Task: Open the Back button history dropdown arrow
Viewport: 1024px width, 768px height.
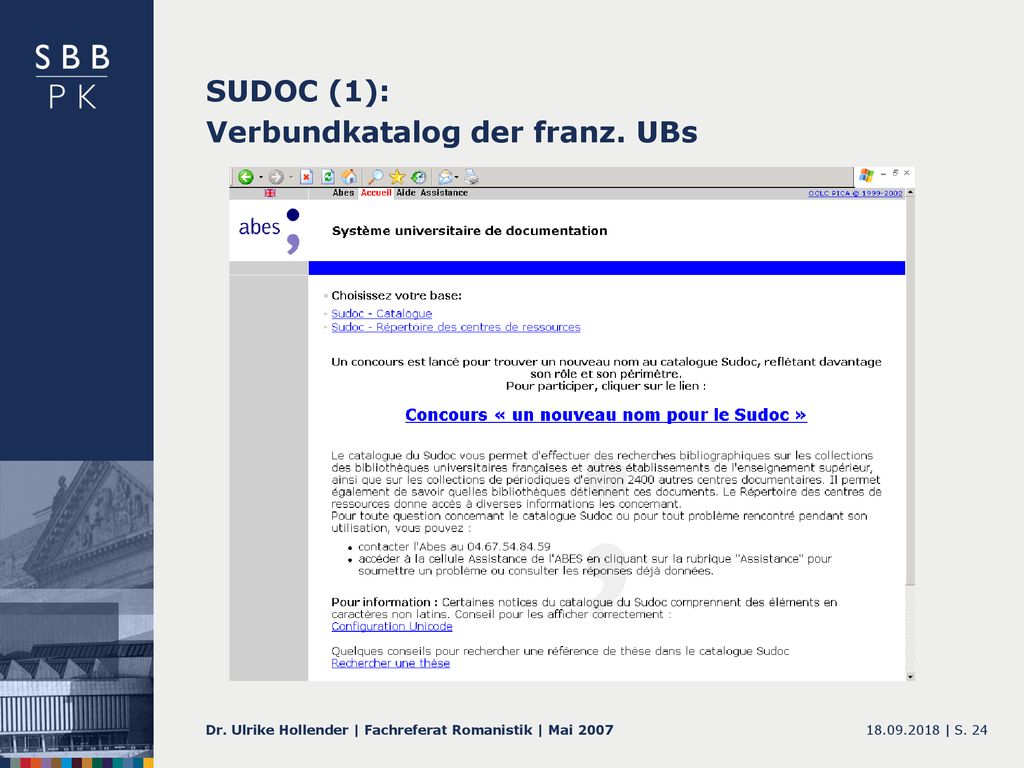Action: point(261,177)
